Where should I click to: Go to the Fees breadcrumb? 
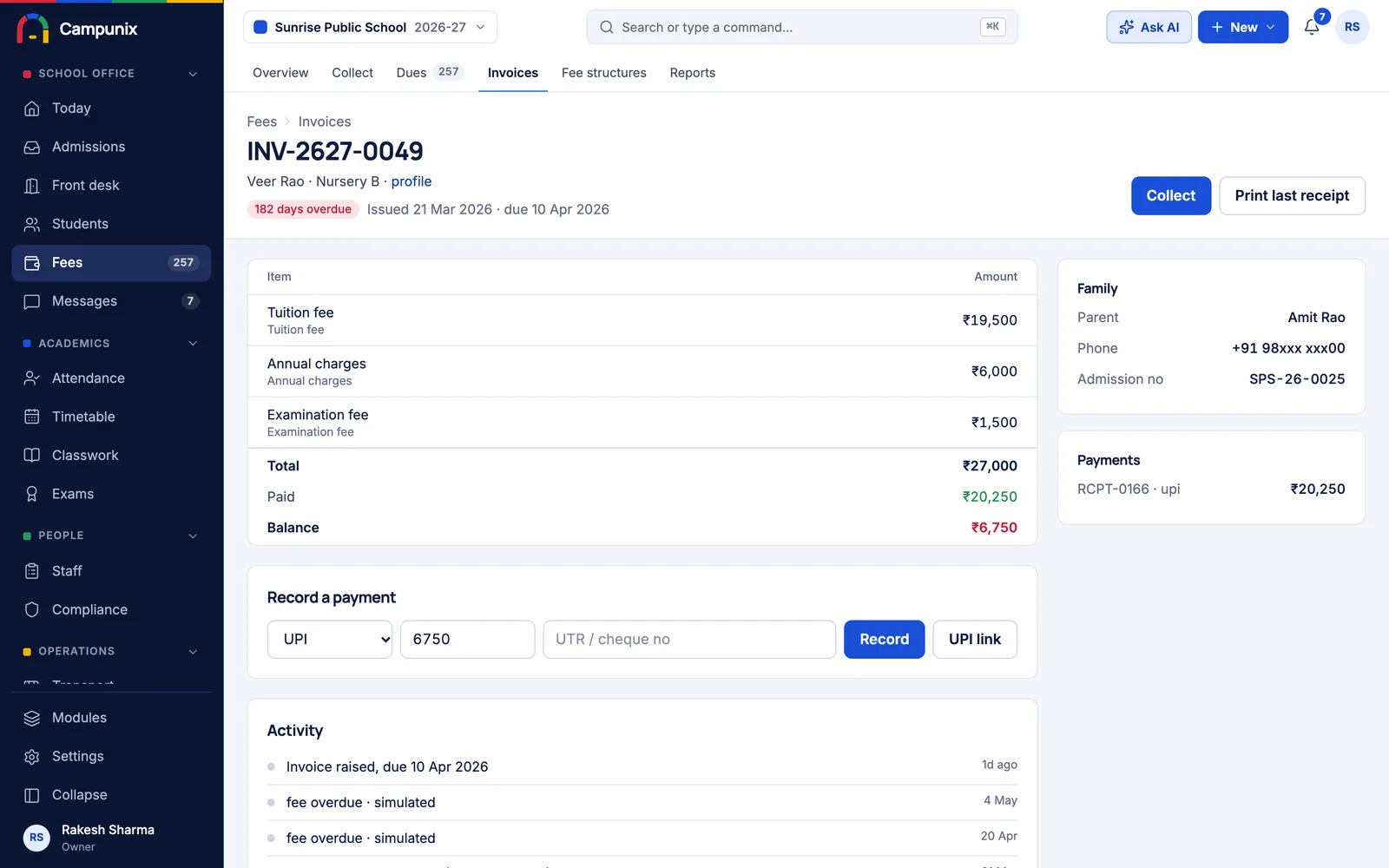click(x=262, y=122)
